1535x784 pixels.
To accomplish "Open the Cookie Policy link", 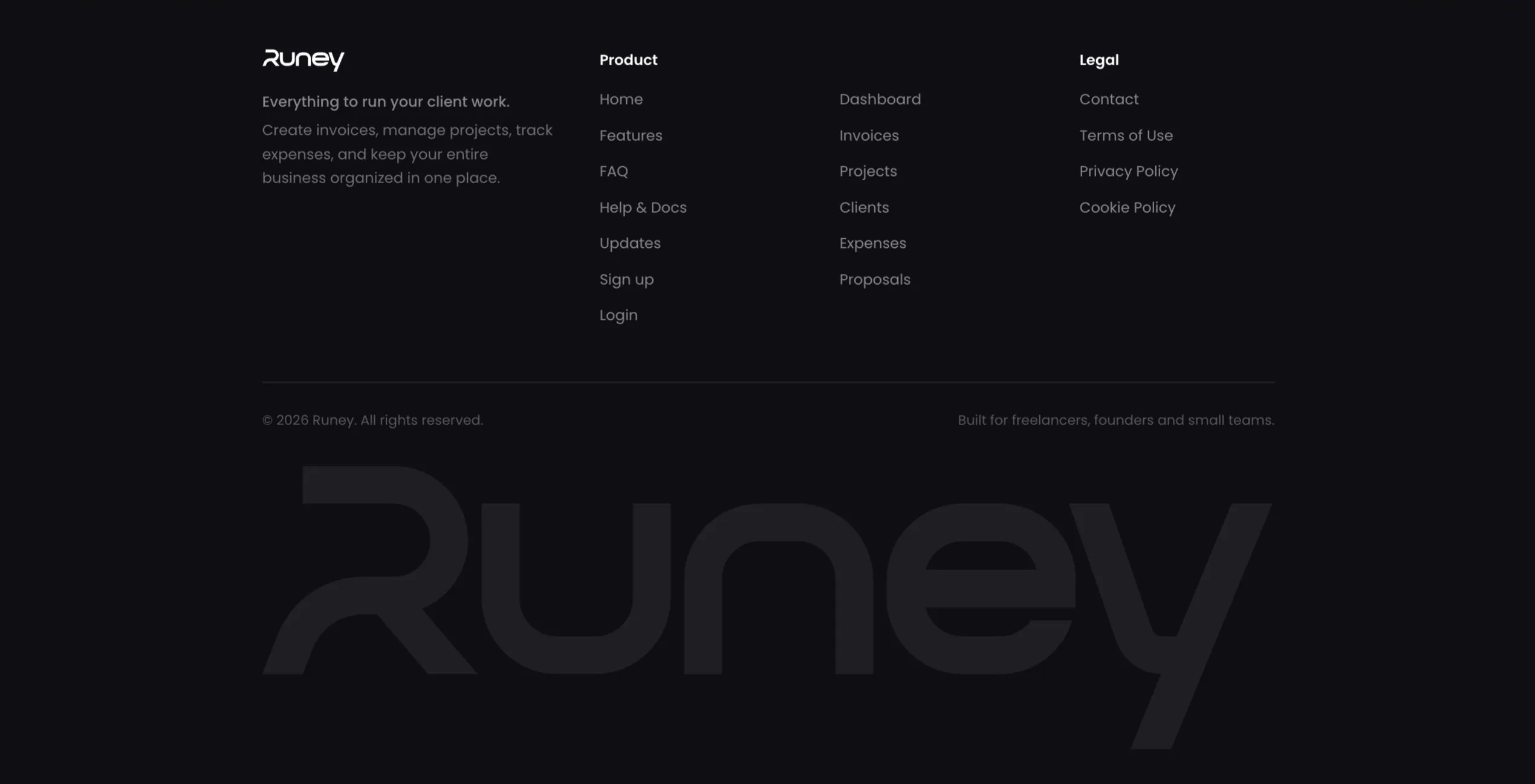I will coord(1127,207).
